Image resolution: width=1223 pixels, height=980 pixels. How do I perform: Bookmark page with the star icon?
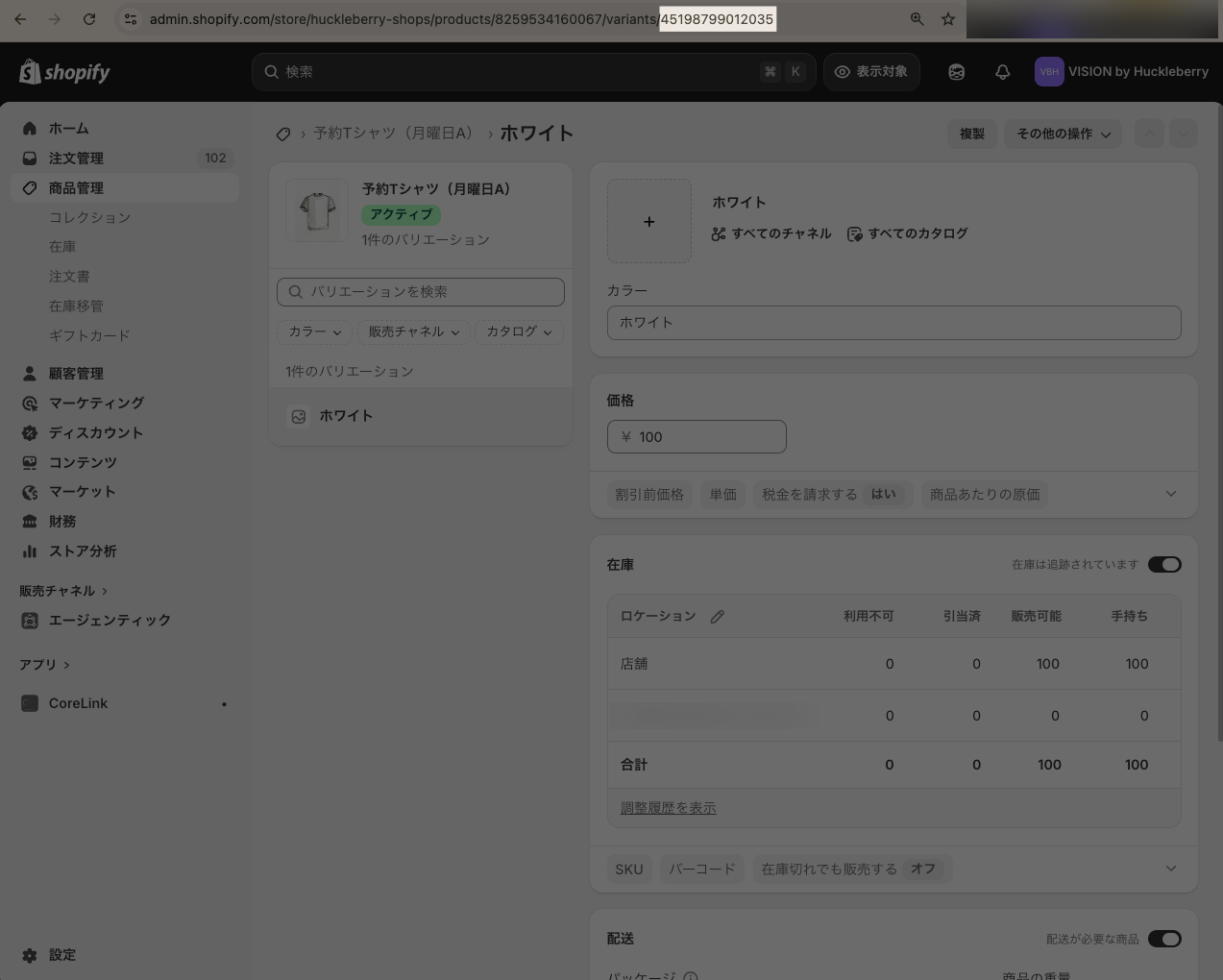[x=948, y=19]
